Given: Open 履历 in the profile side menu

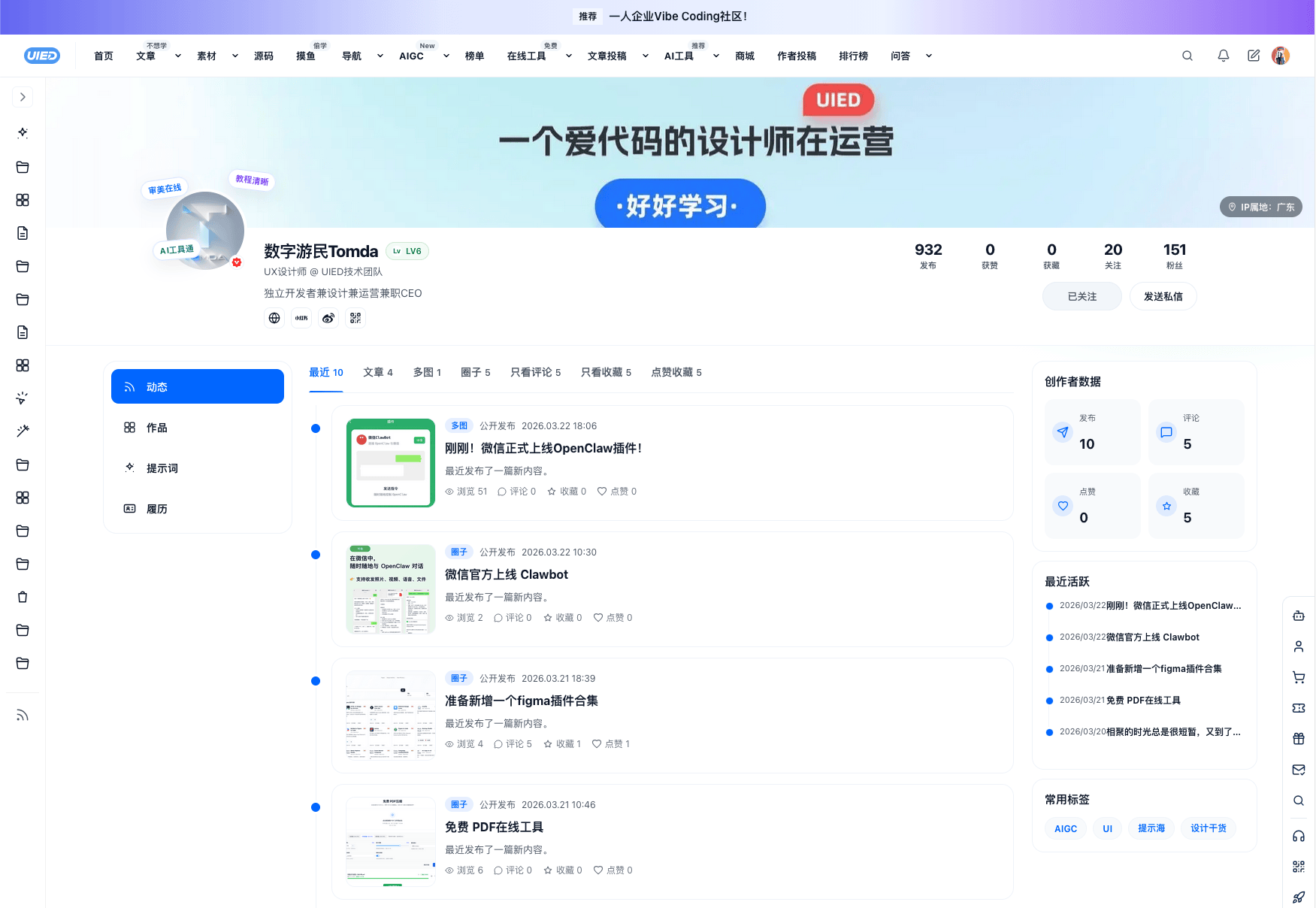Looking at the screenshot, I should (x=198, y=509).
